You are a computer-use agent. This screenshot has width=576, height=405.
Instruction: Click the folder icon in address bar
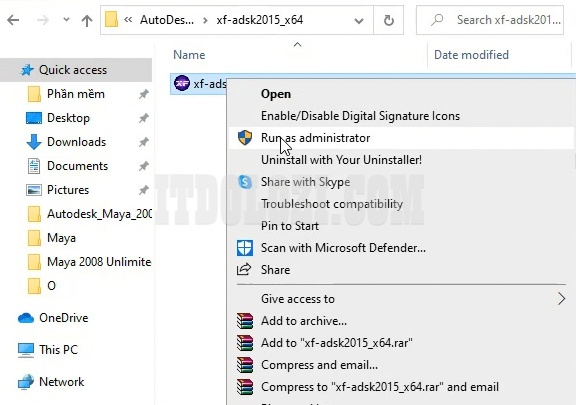(x=111, y=19)
